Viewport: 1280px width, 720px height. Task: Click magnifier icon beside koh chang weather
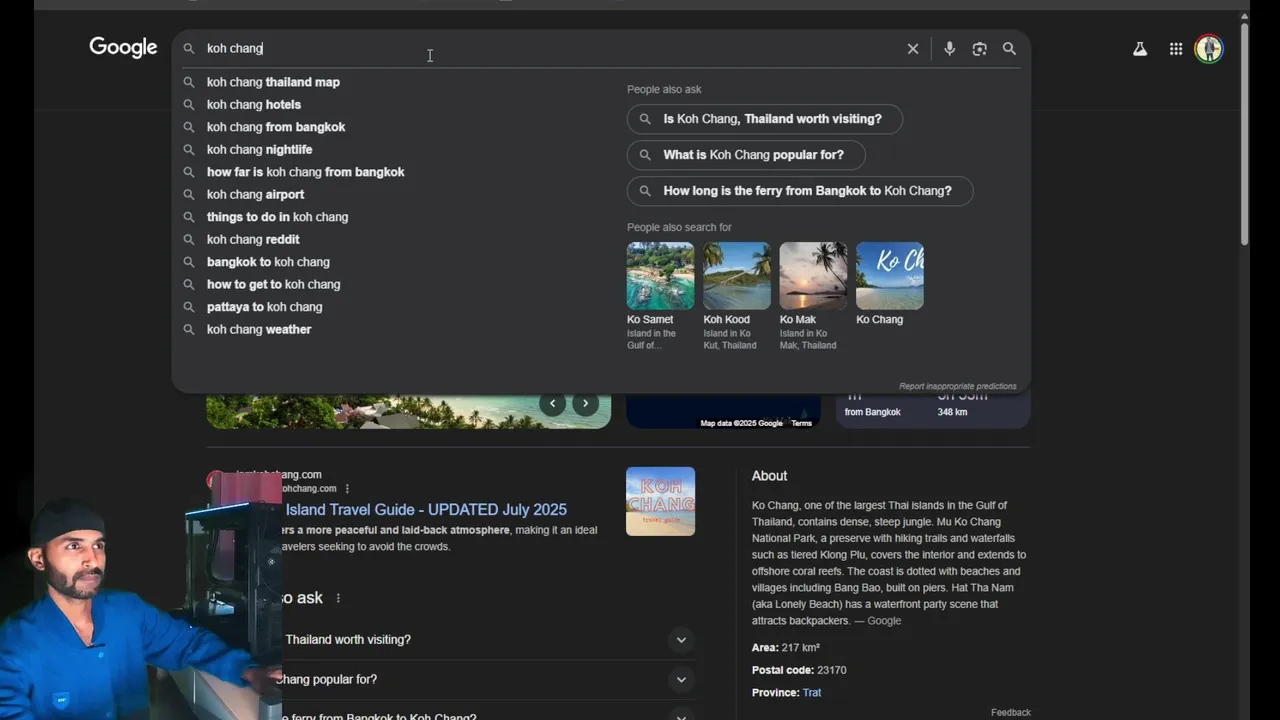(x=189, y=329)
